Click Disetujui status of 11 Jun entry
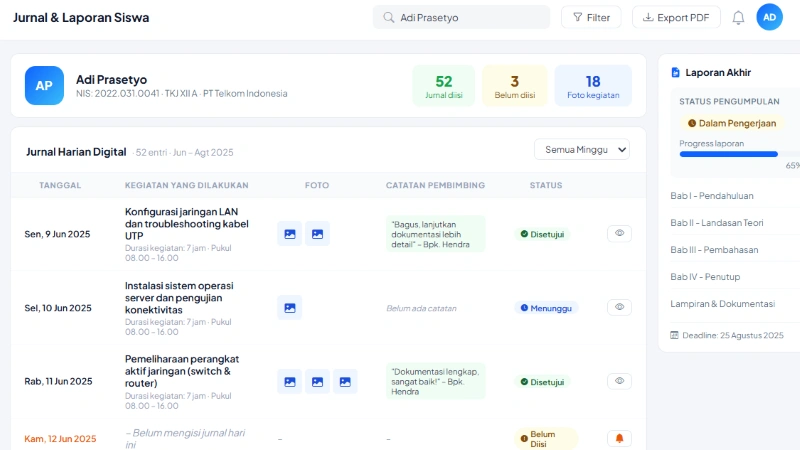Screen dimensions: 800x450 (x=542, y=382)
